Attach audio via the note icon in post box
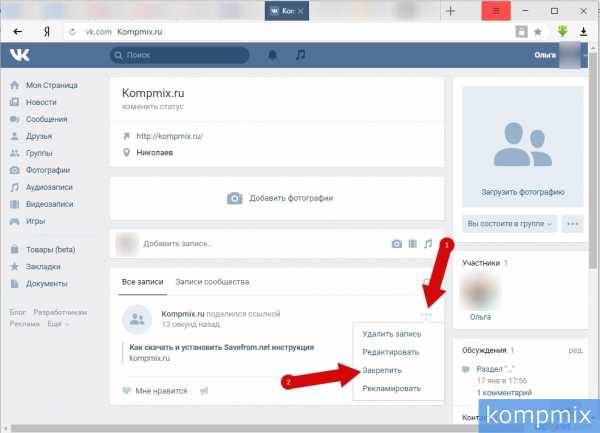The height and width of the screenshot is (433, 600). [428, 244]
